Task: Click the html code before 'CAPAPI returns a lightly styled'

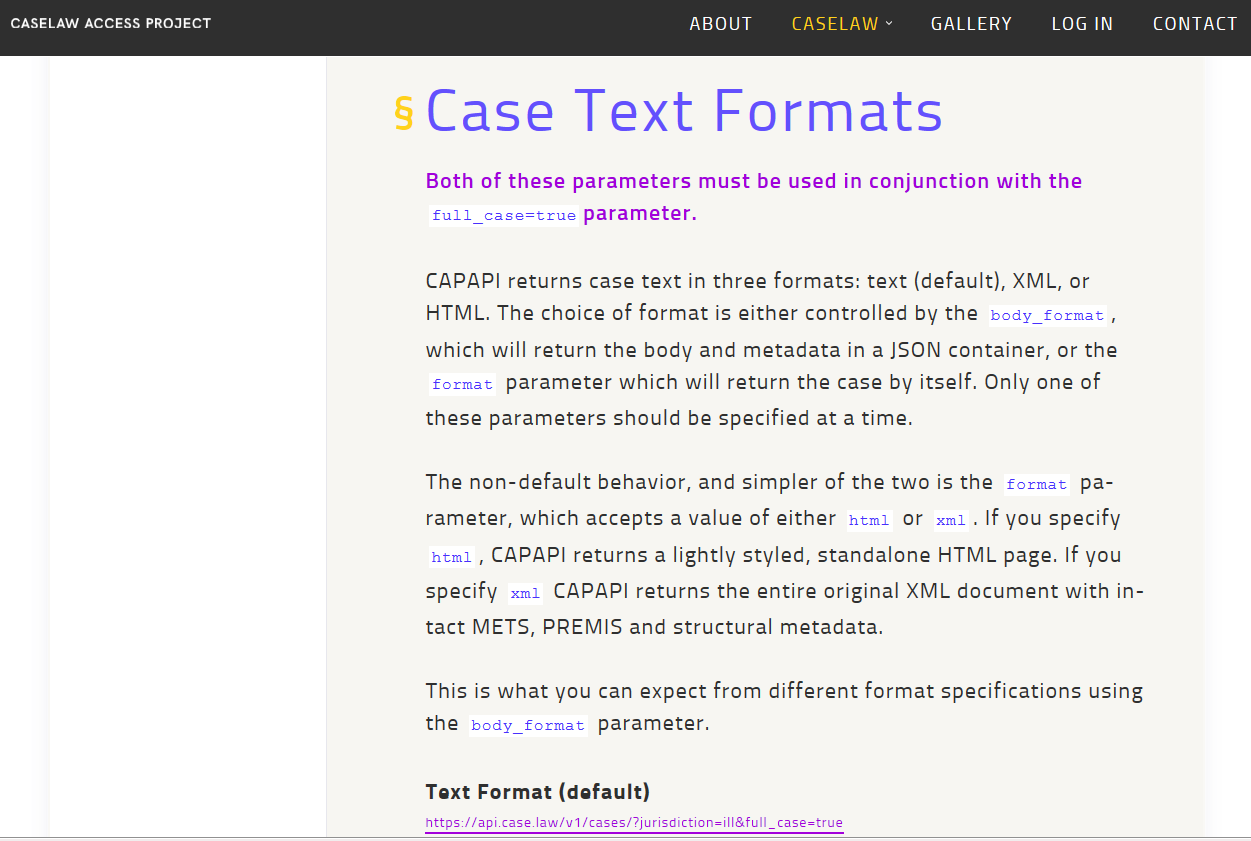Action: pos(451,557)
